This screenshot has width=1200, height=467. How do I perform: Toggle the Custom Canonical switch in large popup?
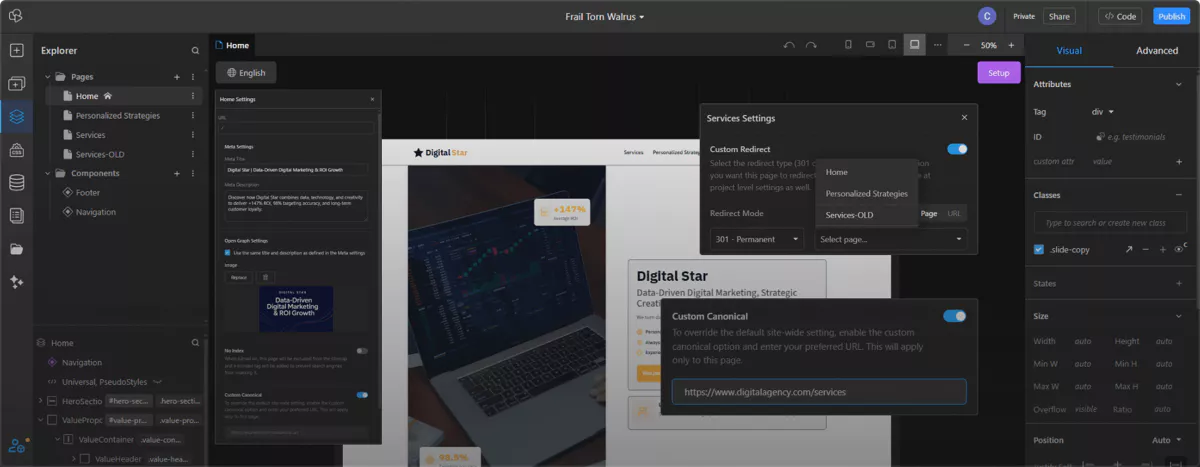tap(955, 316)
